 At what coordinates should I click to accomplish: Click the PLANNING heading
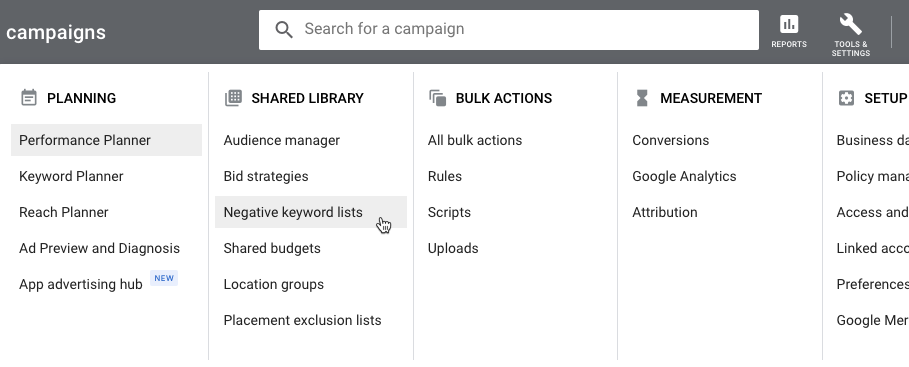click(81, 99)
